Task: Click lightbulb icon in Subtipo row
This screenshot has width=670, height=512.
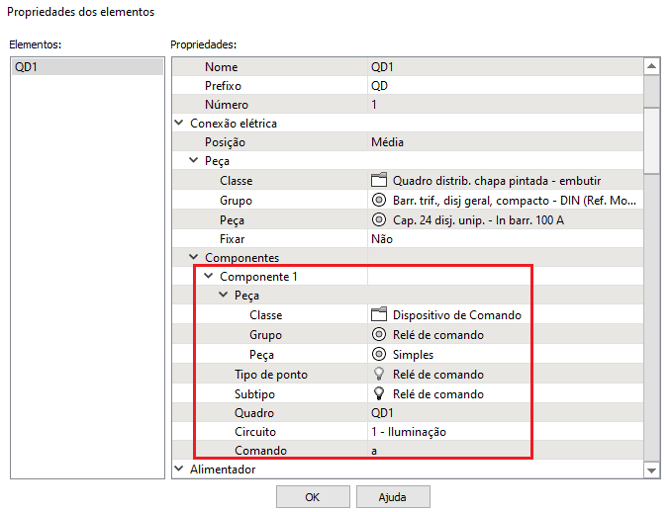Action: [x=378, y=394]
